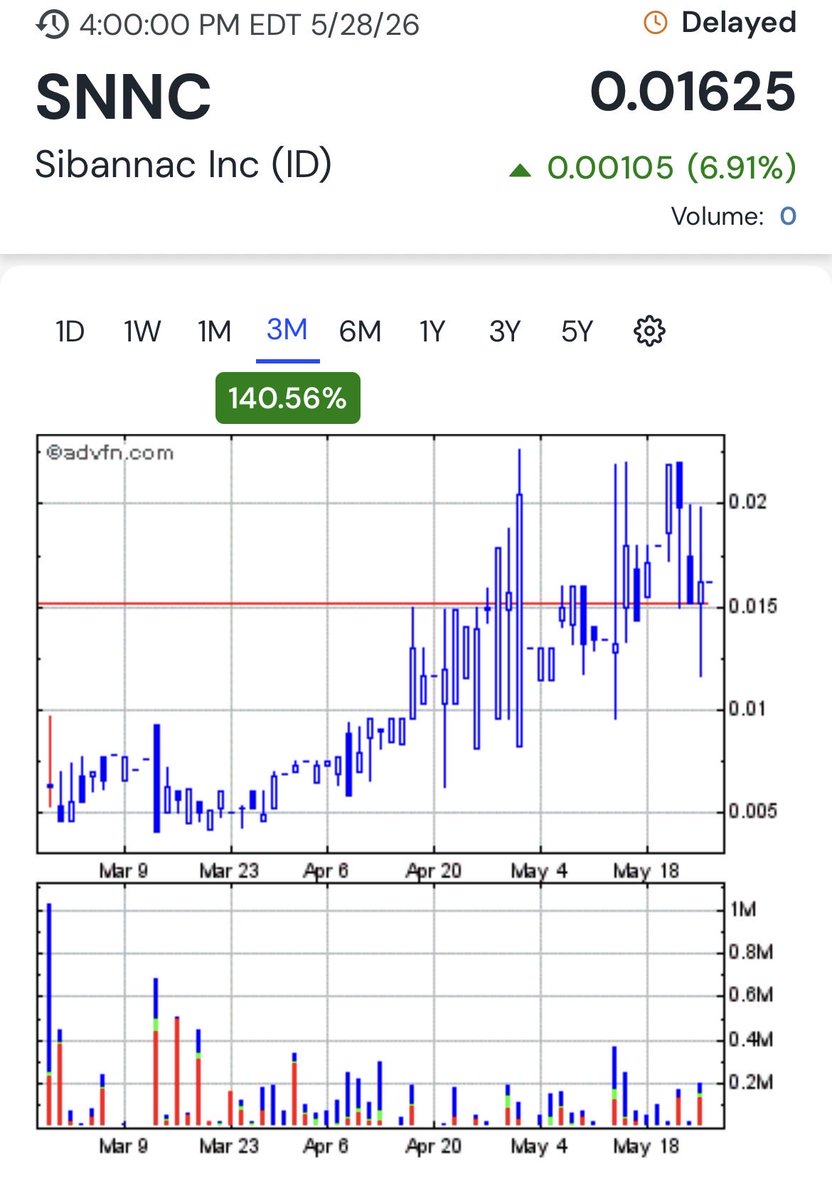Select the 3Y chart range
This screenshot has width=832, height=1200.
(x=504, y=331)
